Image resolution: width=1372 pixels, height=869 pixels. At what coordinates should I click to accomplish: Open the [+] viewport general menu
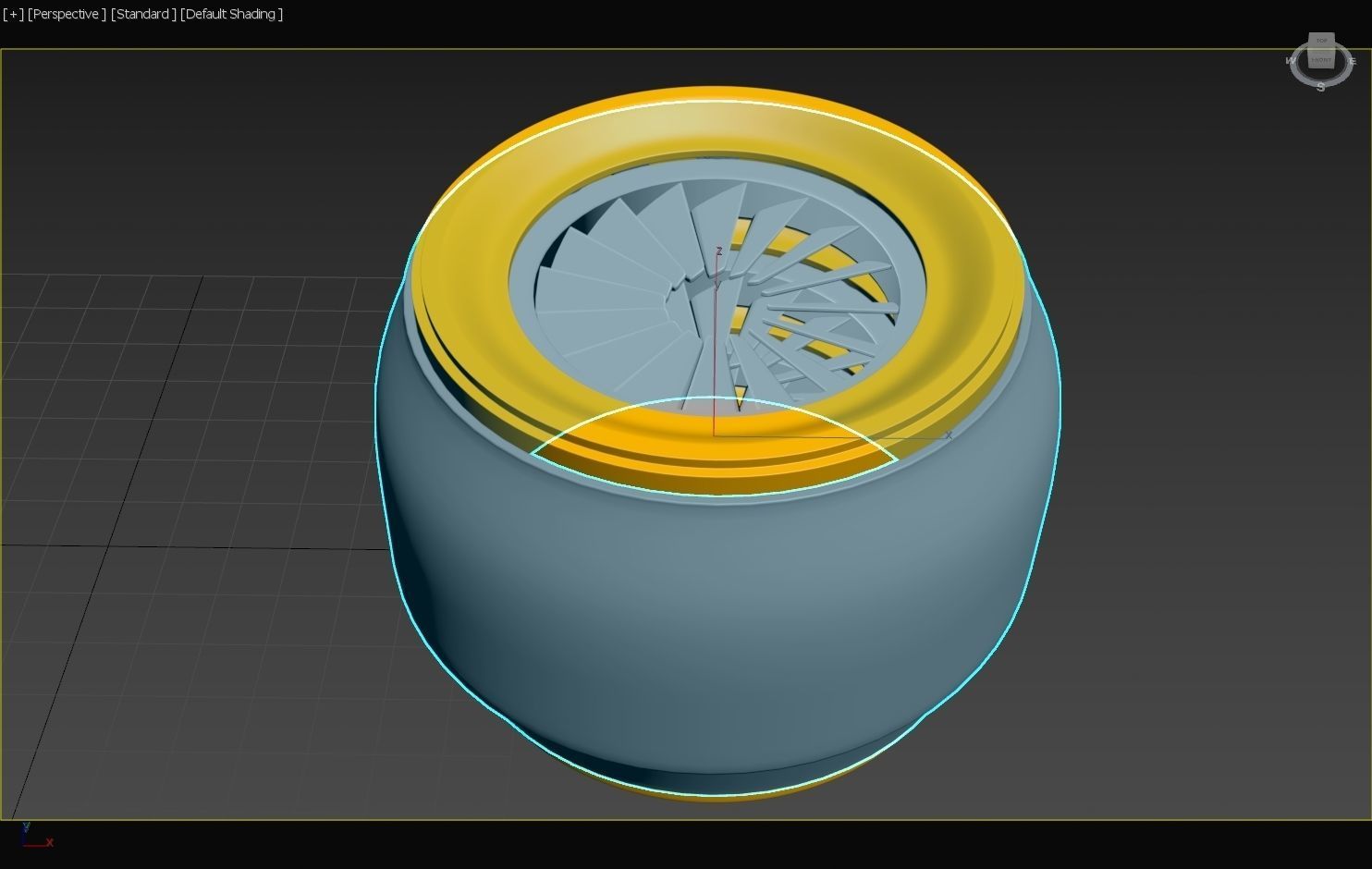point(14,14)
